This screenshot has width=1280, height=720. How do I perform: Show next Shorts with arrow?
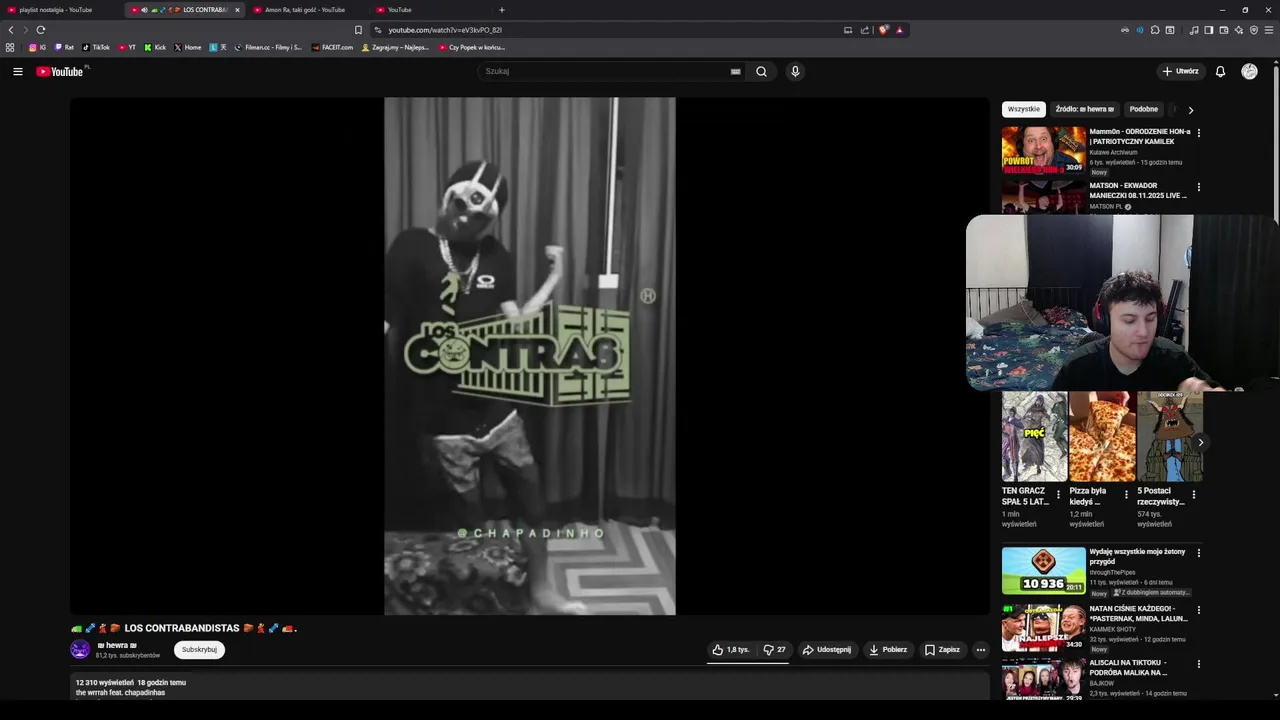pos(1200,442)
